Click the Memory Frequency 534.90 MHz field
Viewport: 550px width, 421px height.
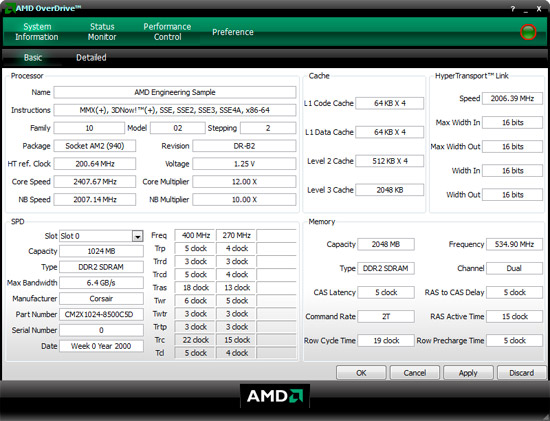point(514,244)
